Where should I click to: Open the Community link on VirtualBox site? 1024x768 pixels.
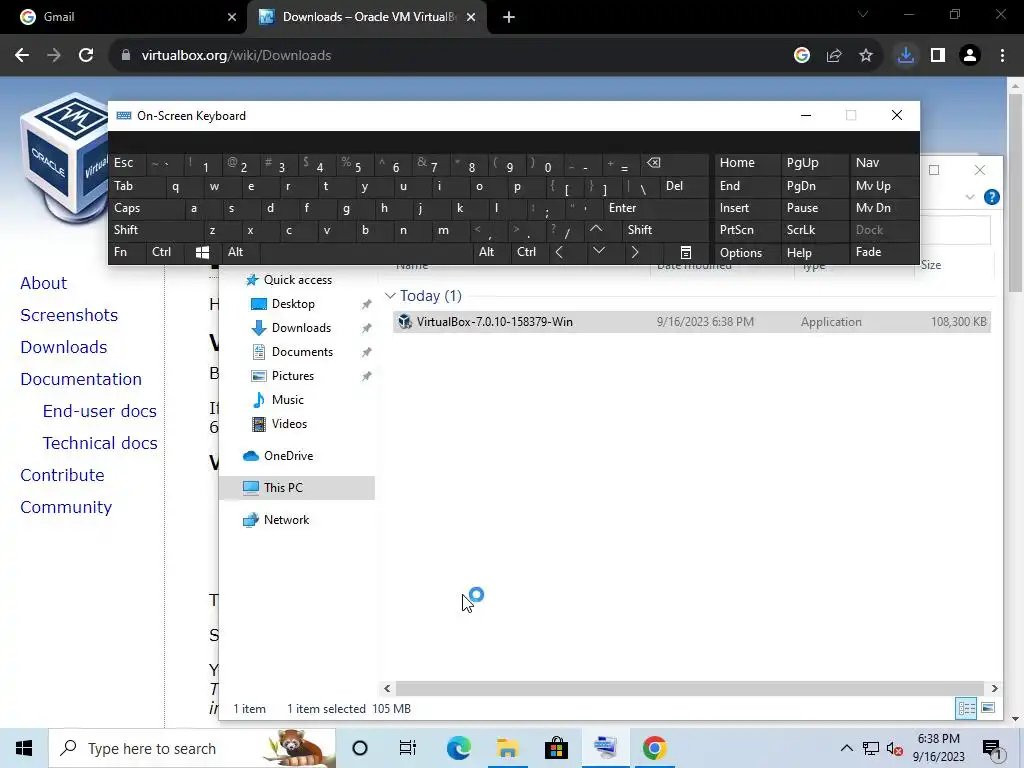click(x=66, y=507)
